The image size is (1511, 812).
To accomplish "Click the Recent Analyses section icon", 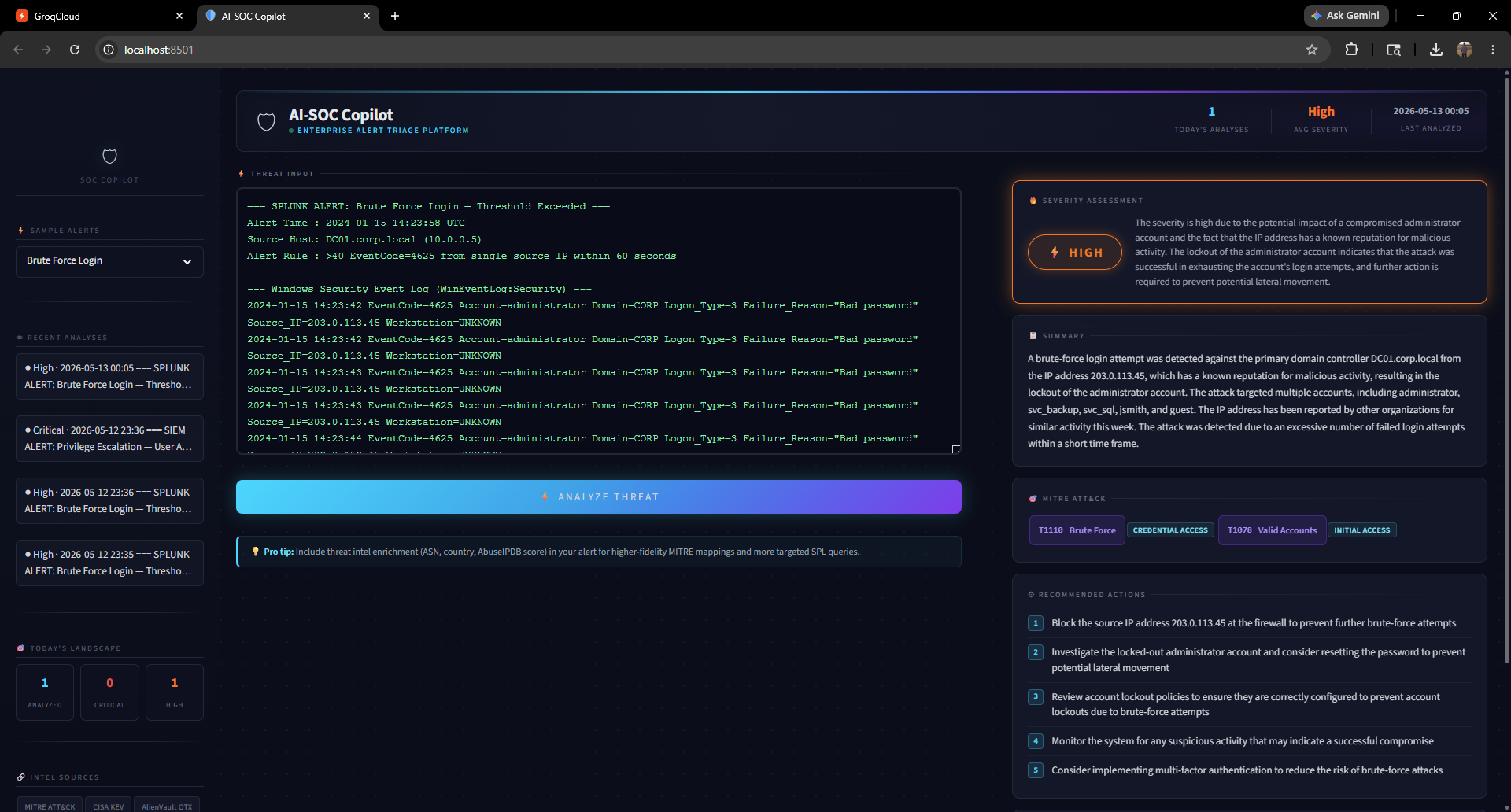I will 20,338.
